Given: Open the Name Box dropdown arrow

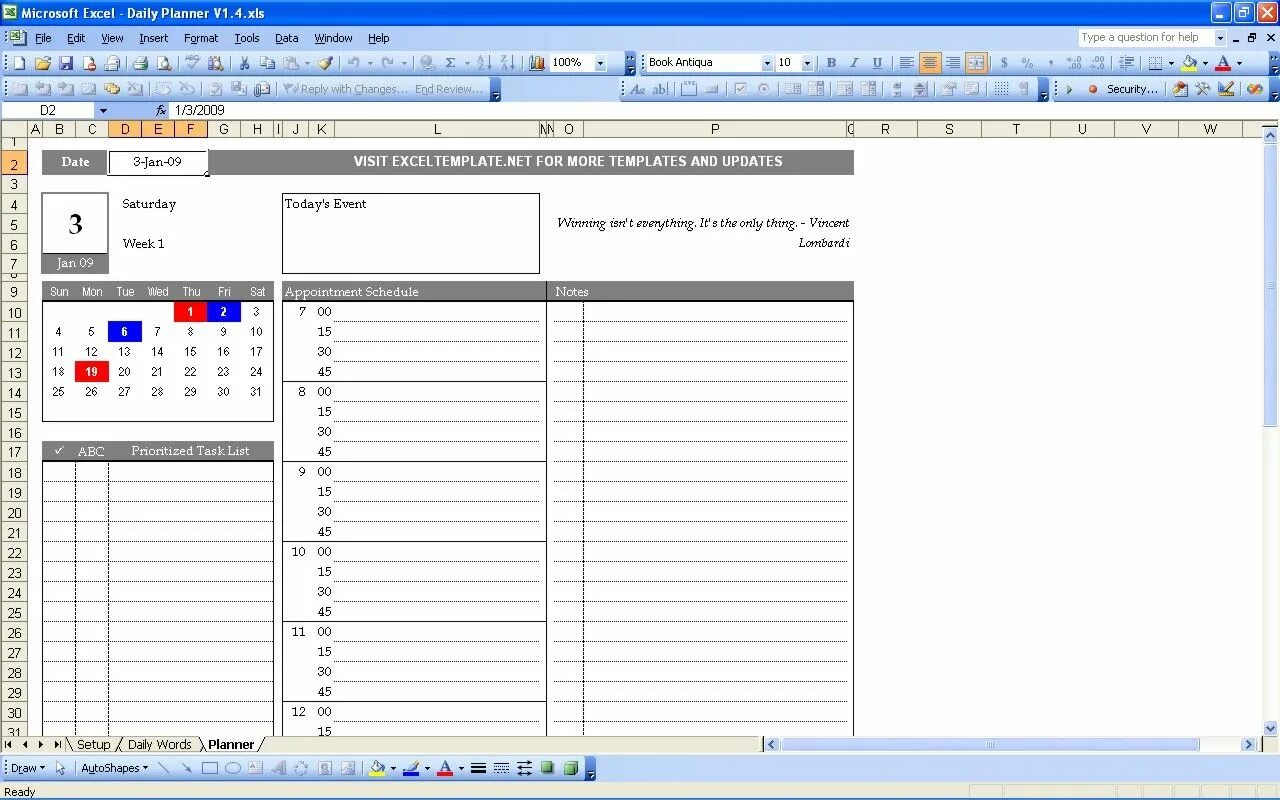Looking at the screenshot, I should point(102,110).
